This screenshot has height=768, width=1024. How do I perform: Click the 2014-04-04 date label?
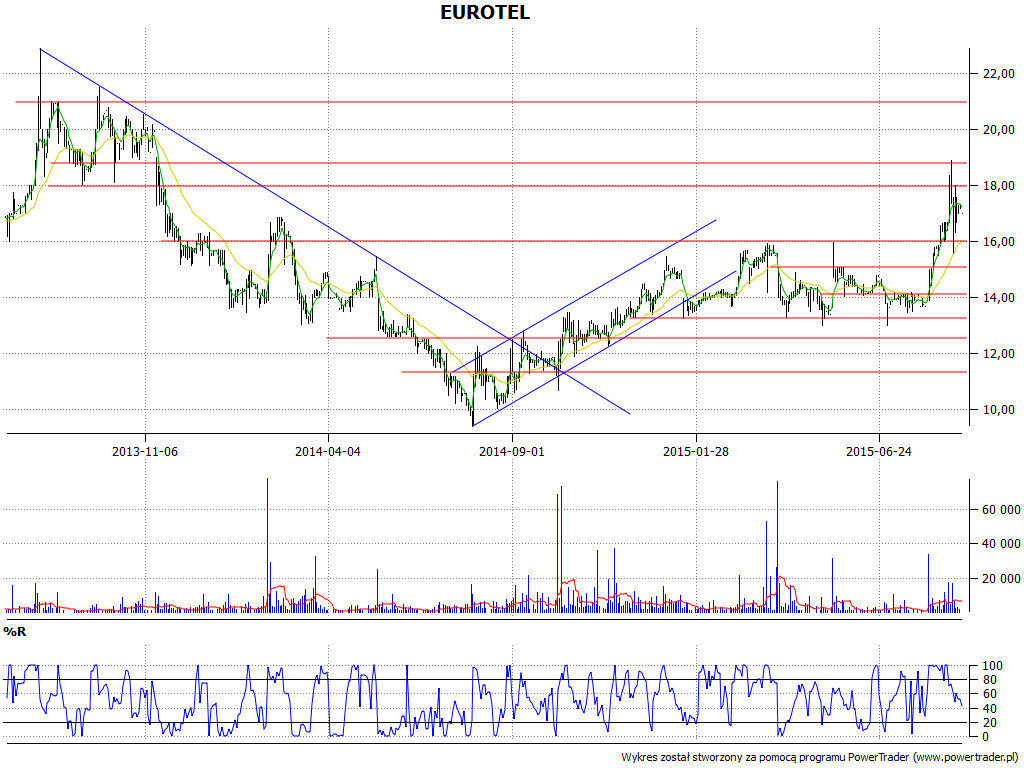pos(328,451)
